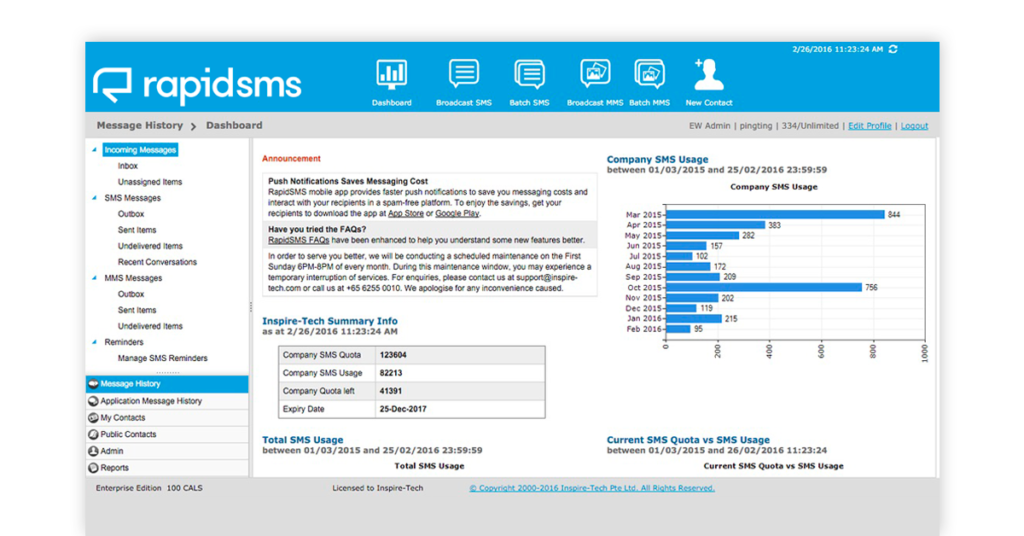
Task: Switch to the Public Contacts section
Action: tap(167, 434)
